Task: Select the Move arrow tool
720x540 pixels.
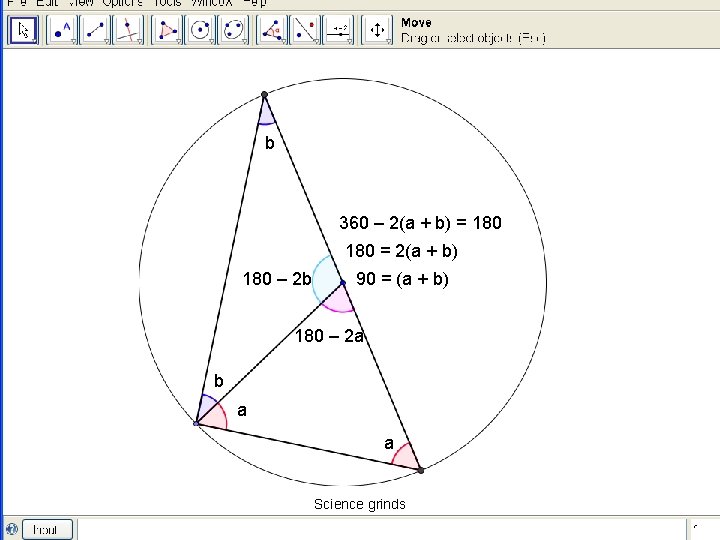Action: (x=23, y=30)
